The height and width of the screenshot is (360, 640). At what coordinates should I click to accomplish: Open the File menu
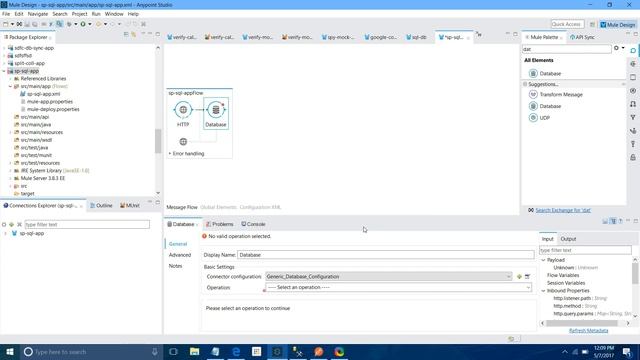point(6,14)
